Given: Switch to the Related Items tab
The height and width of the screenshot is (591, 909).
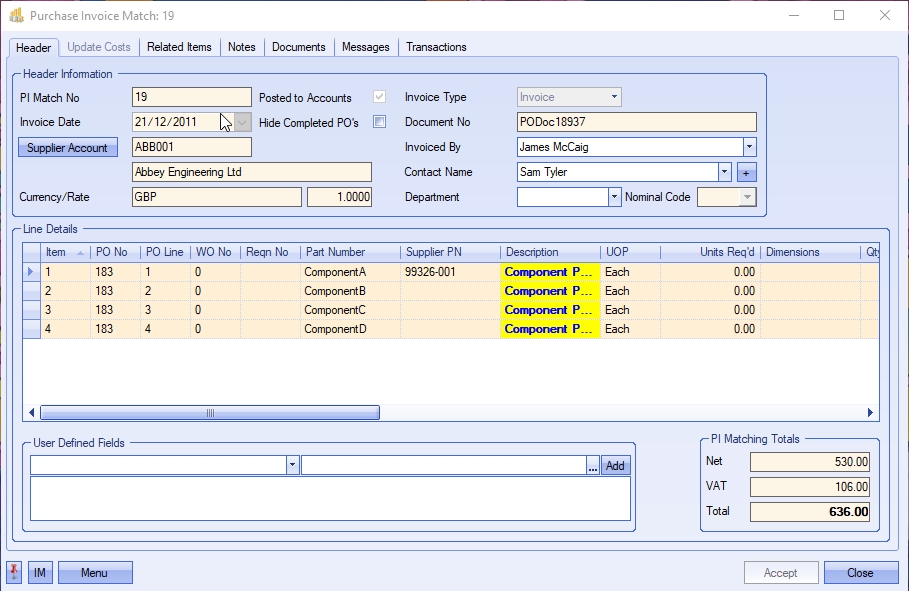Looking at the screenshot, I should click(x=179, y=47).
